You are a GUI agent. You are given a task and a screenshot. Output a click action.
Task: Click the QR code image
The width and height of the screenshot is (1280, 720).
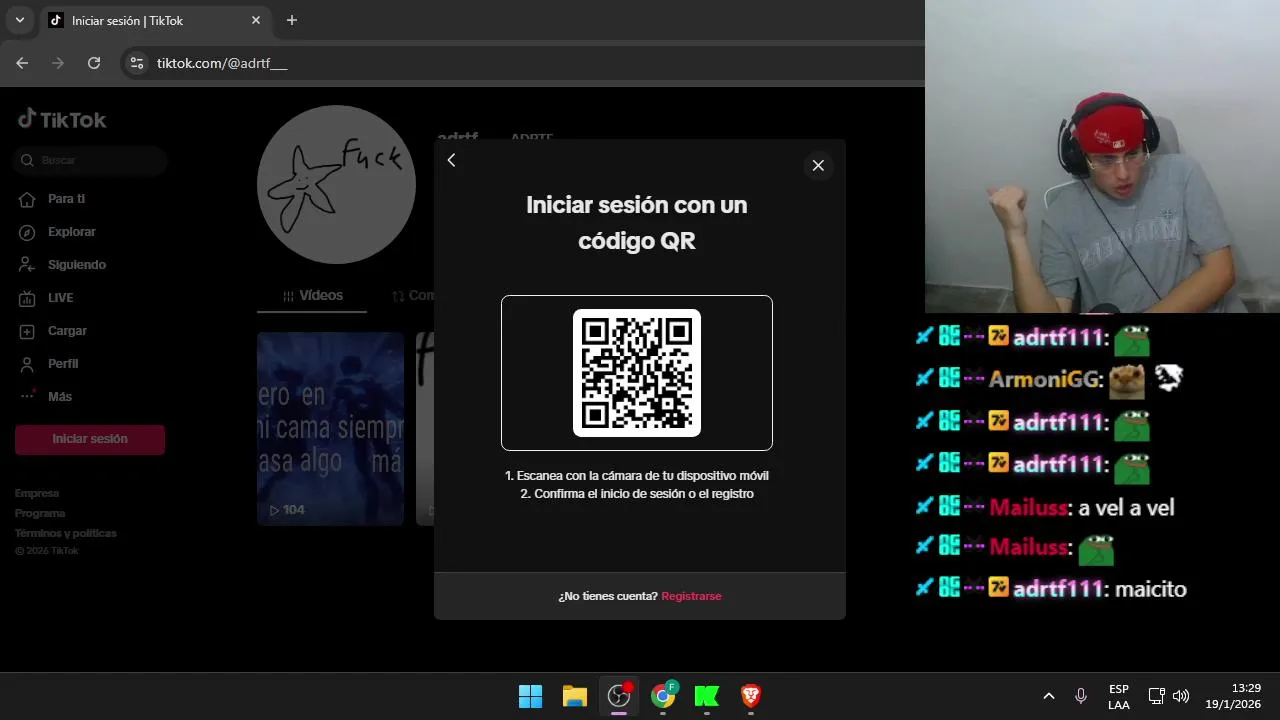(x=637, y=373)
